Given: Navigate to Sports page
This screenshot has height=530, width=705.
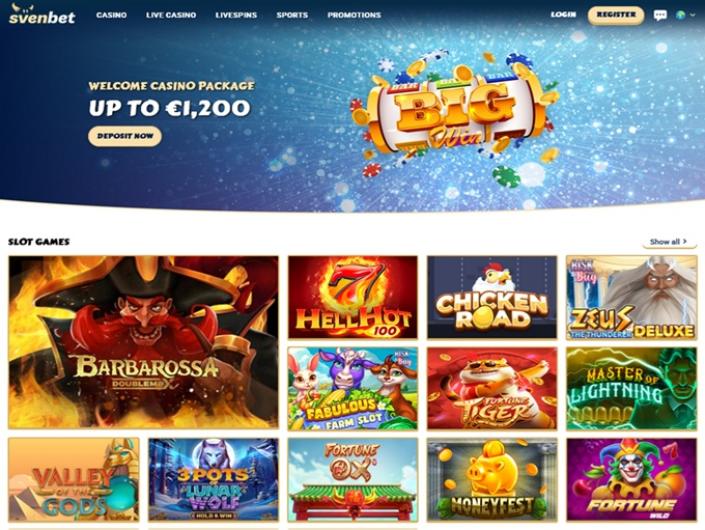Looking at the screenshot, I should [292, 15].
